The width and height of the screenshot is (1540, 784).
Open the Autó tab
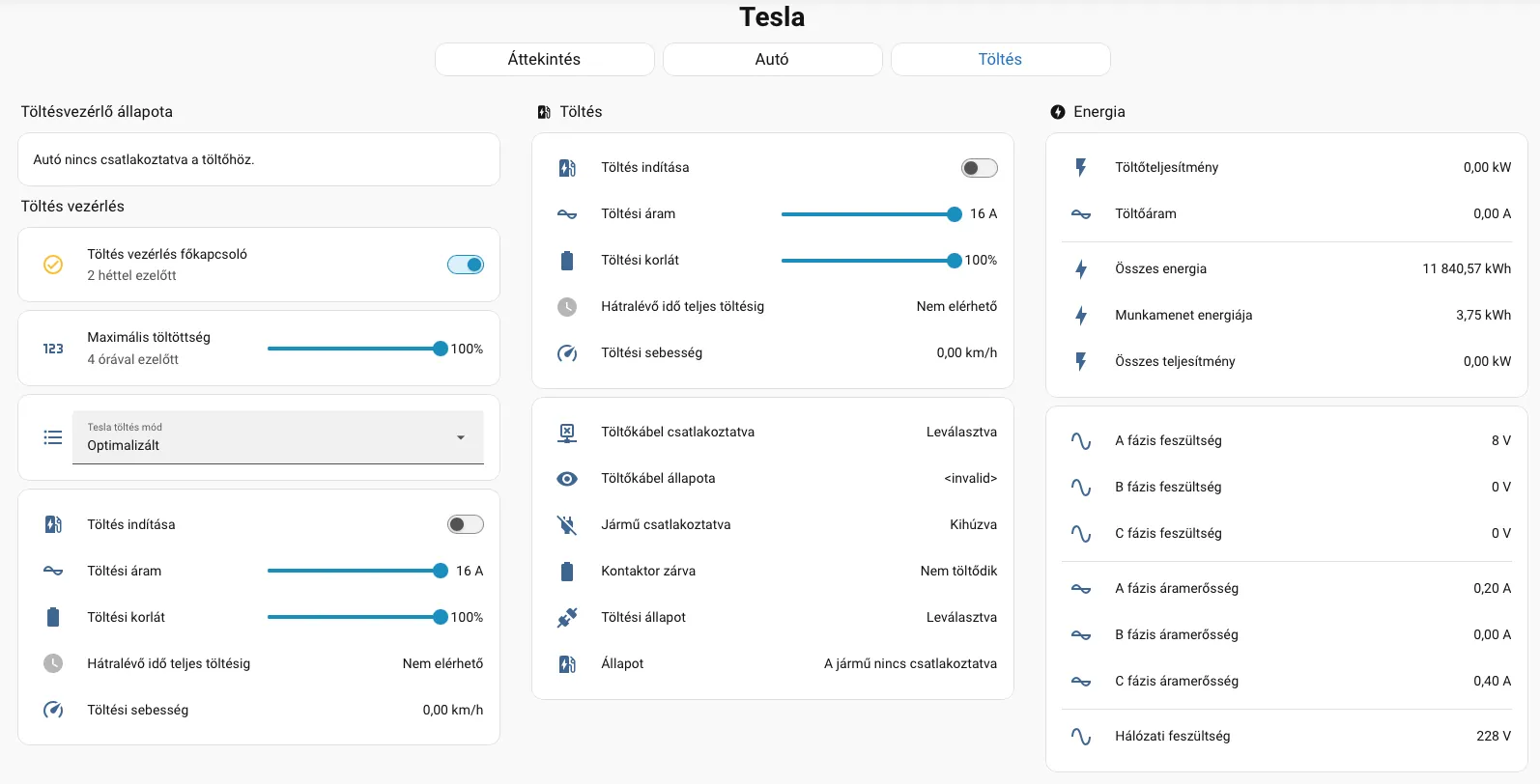click(772, 59)
